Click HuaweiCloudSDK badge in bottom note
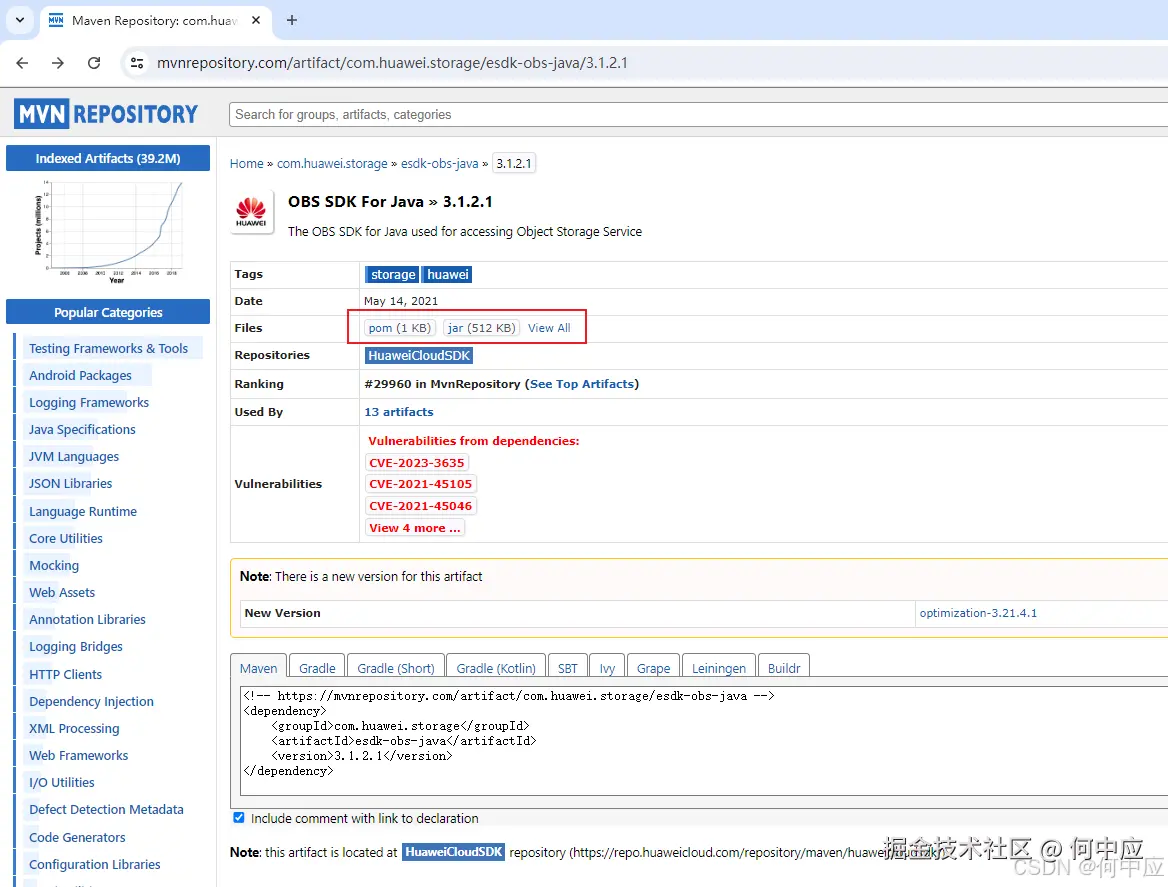 [454, 851]
